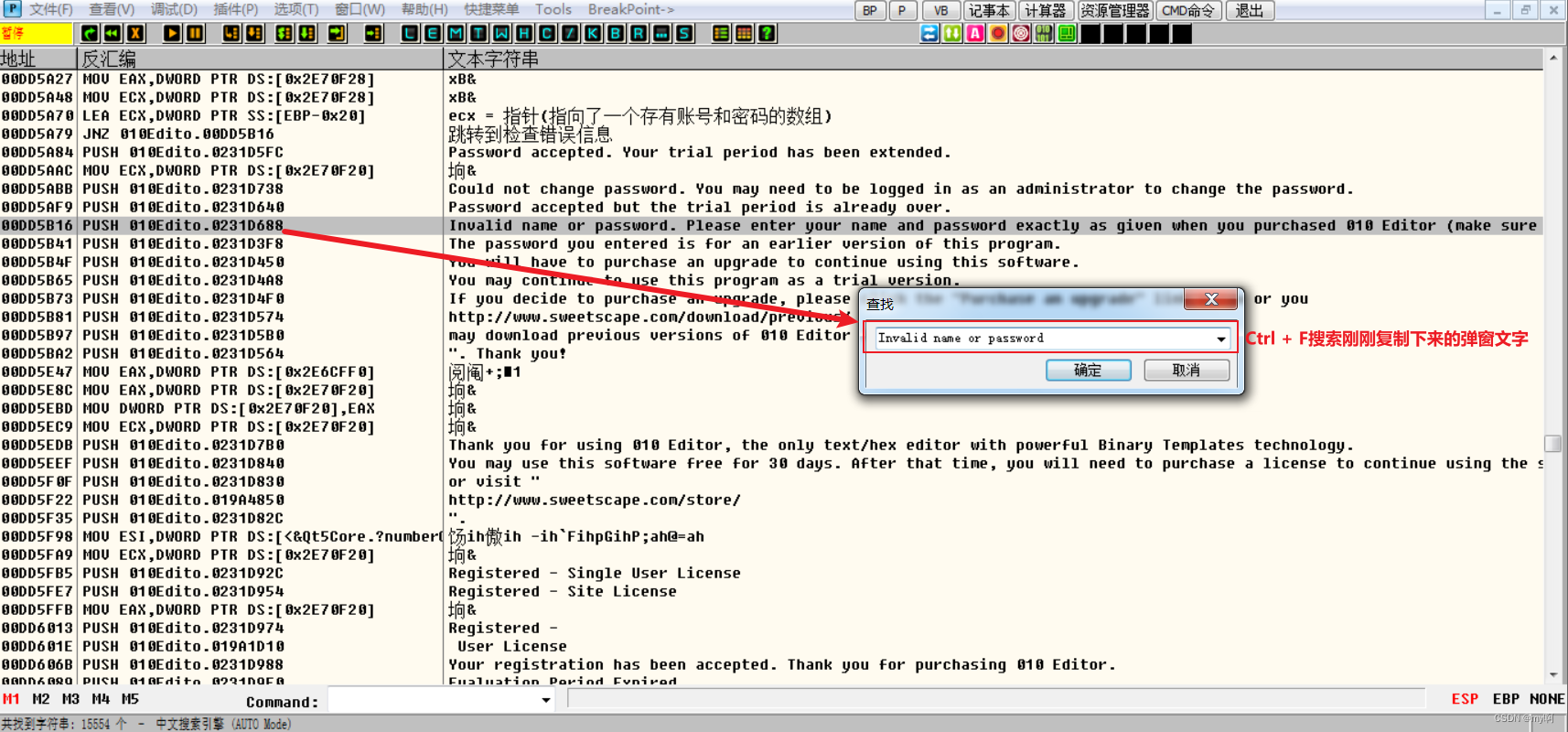Screen dimensions: 1568x732
Task: Cancel search with 取消 button
Action: click(1187, 370)
